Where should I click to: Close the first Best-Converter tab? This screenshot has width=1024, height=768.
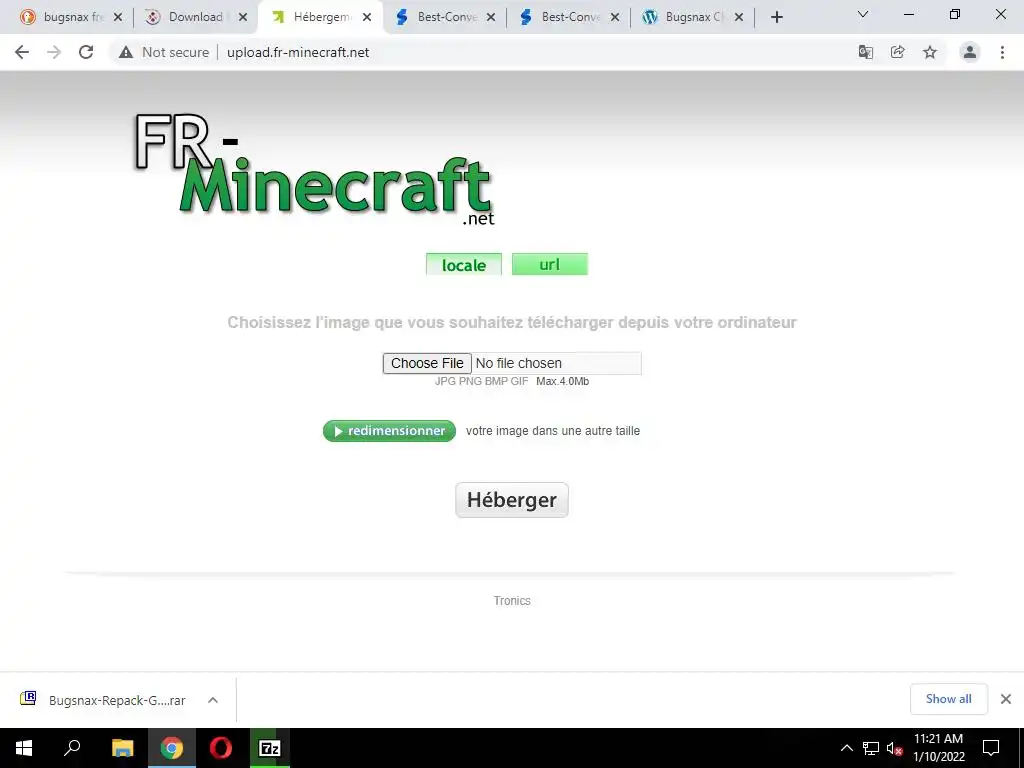point(491,18)
